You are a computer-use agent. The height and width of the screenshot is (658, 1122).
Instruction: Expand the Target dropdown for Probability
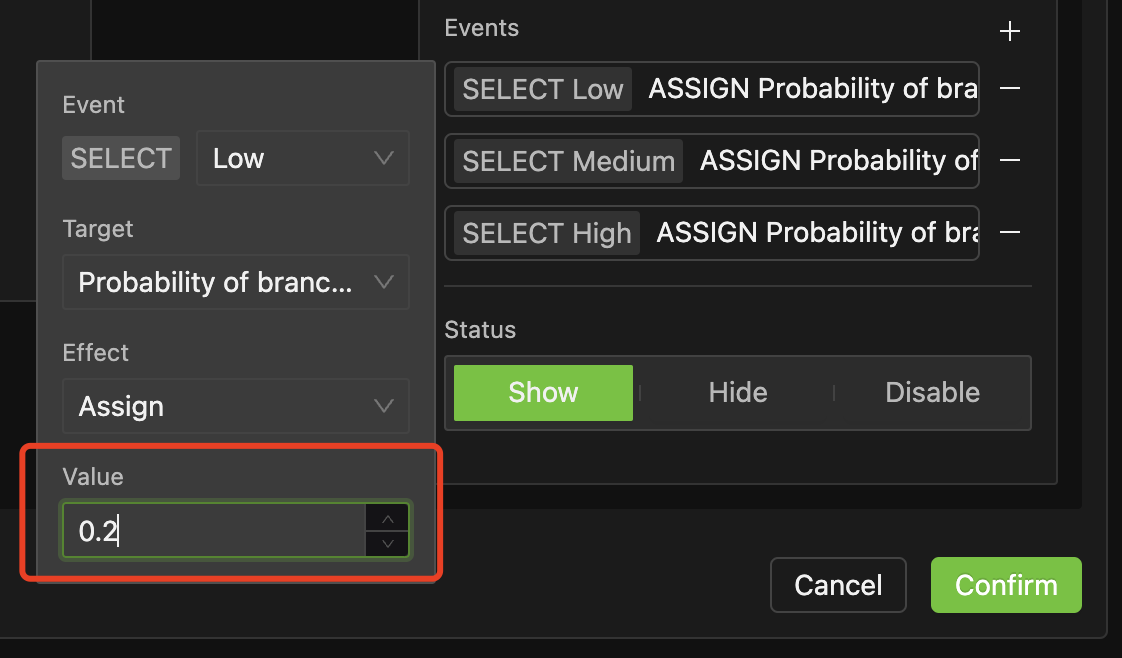[x=235, y=283]
